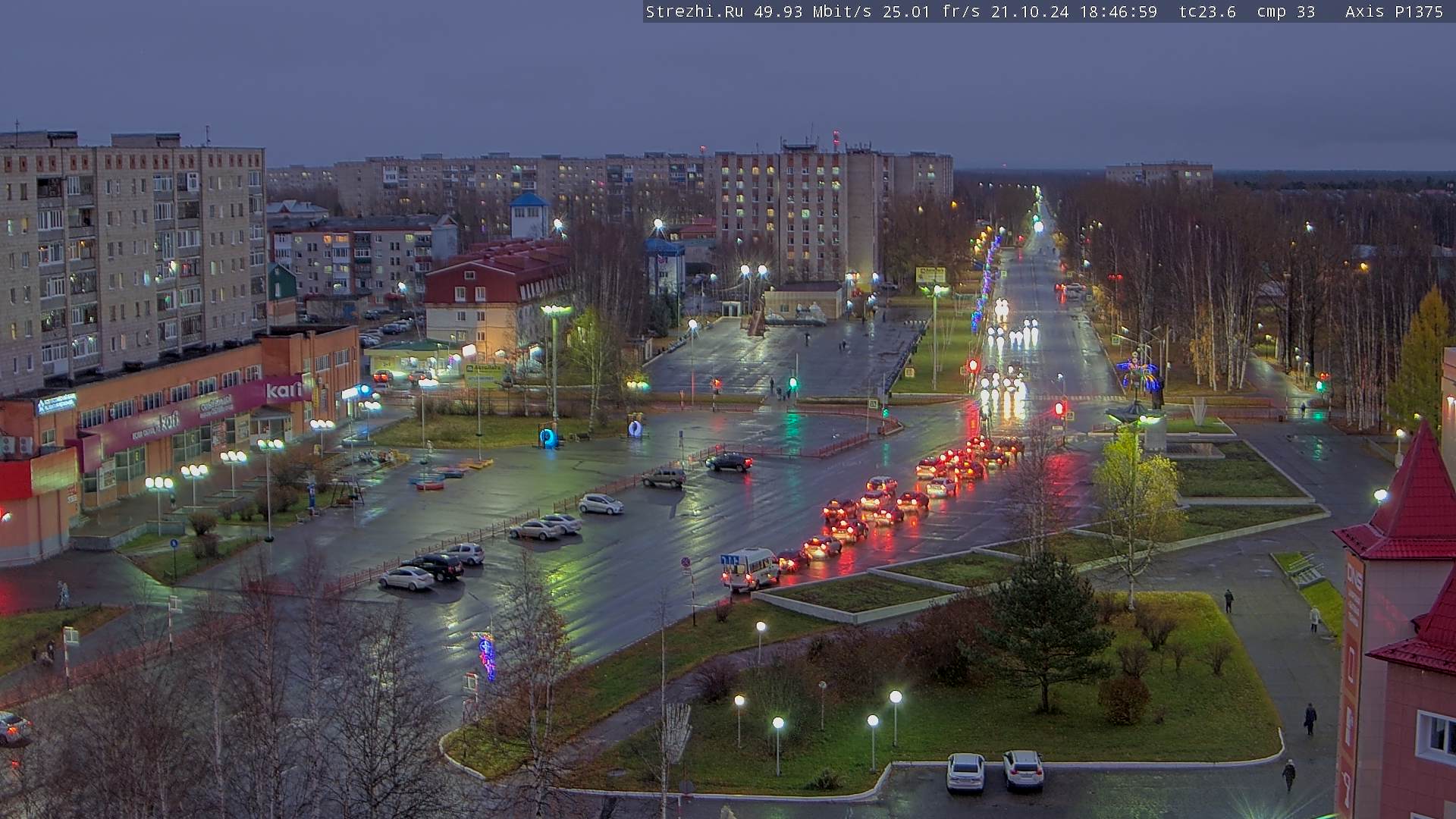Image resolution: width=1456 pixels, height=819 pixels.
Task: Click the 25.01 fr/s frame rate value
Action: (x=931, y=11)
